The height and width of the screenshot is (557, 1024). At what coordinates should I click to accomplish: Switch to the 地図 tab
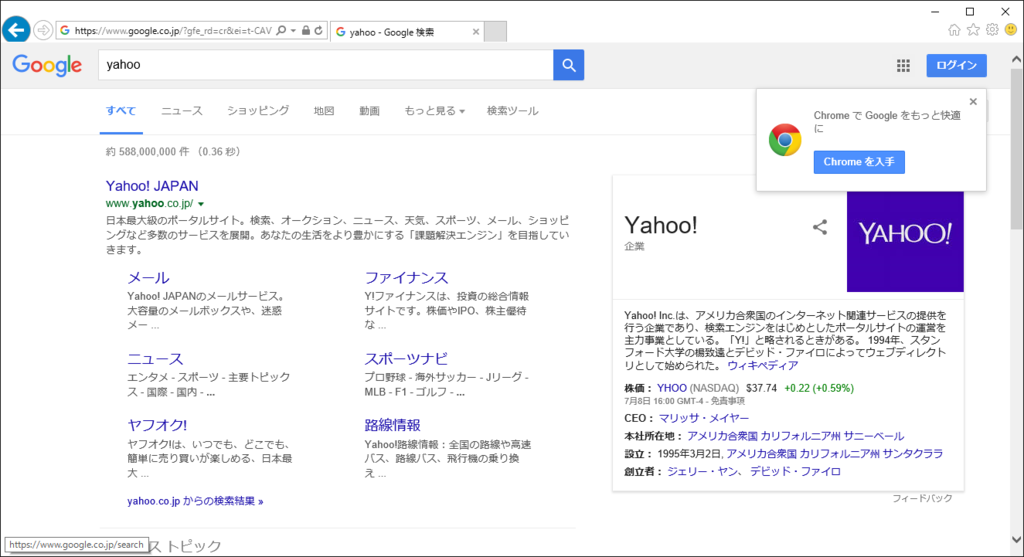pos(324,111)
